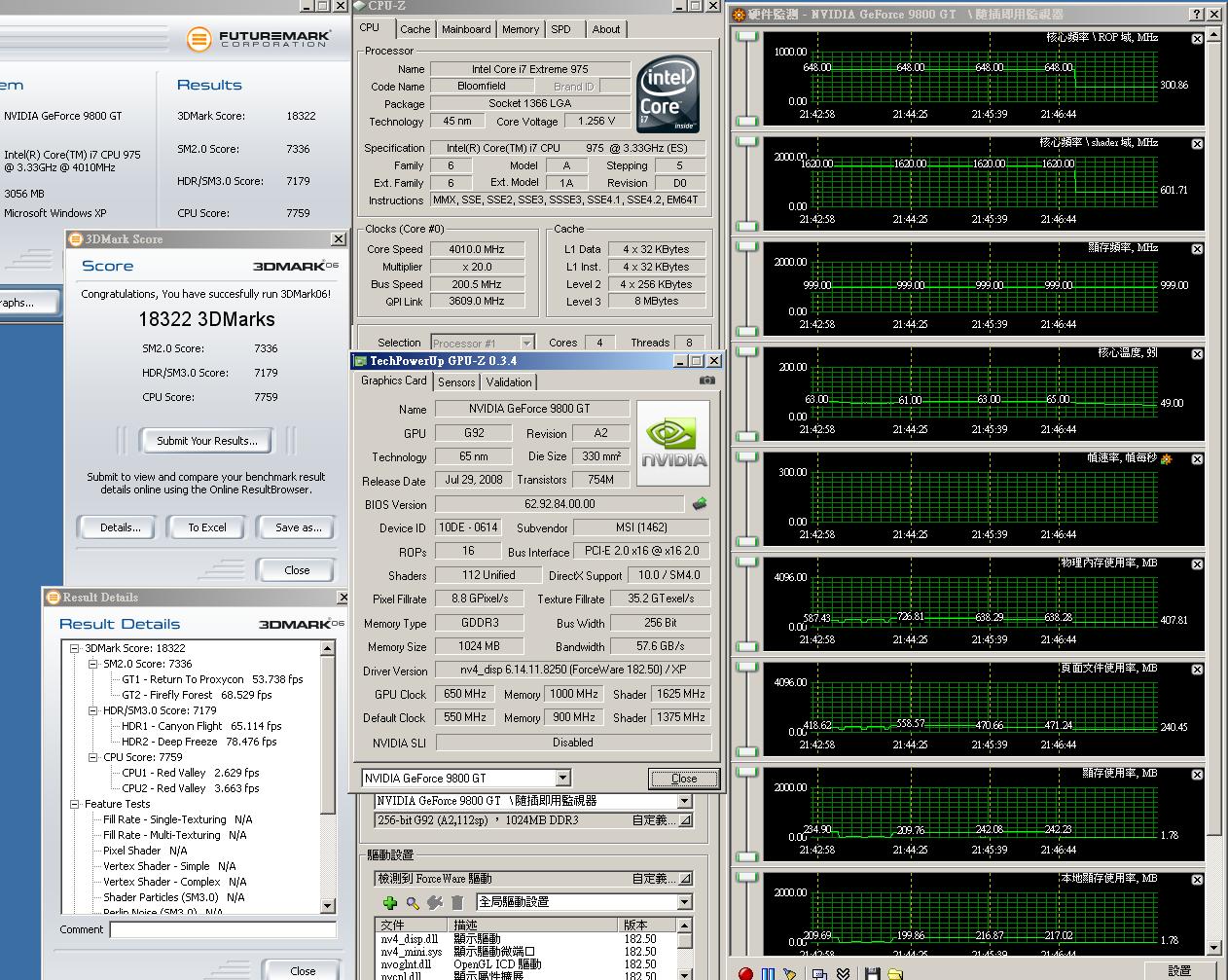Select the GT1 - Return To Proxycon row
Image resolution: width=1228 pixels, height=980 pixels.
pyautogui.click(x=212, y=679)
